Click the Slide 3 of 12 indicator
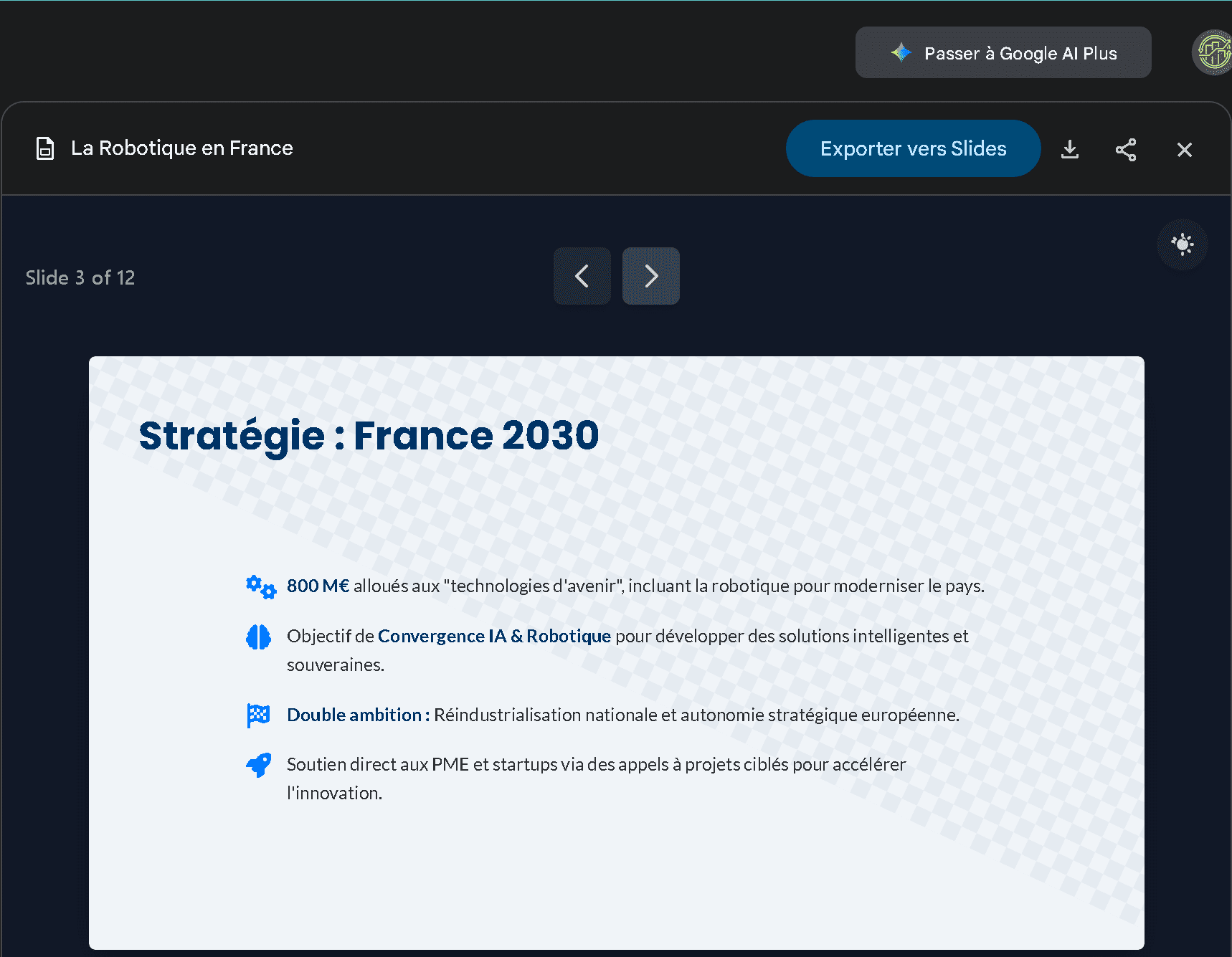This screenshot has width=1232, height=957. pos(80,277)
